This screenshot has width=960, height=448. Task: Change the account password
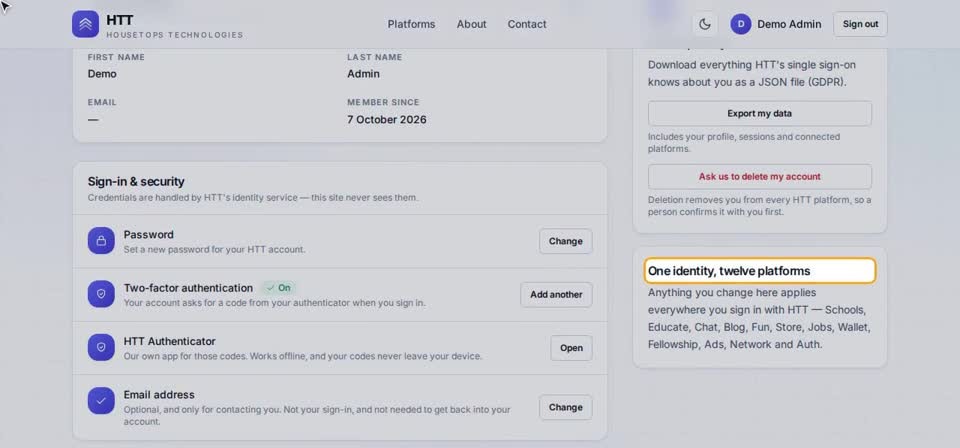(x=566, y=241)
